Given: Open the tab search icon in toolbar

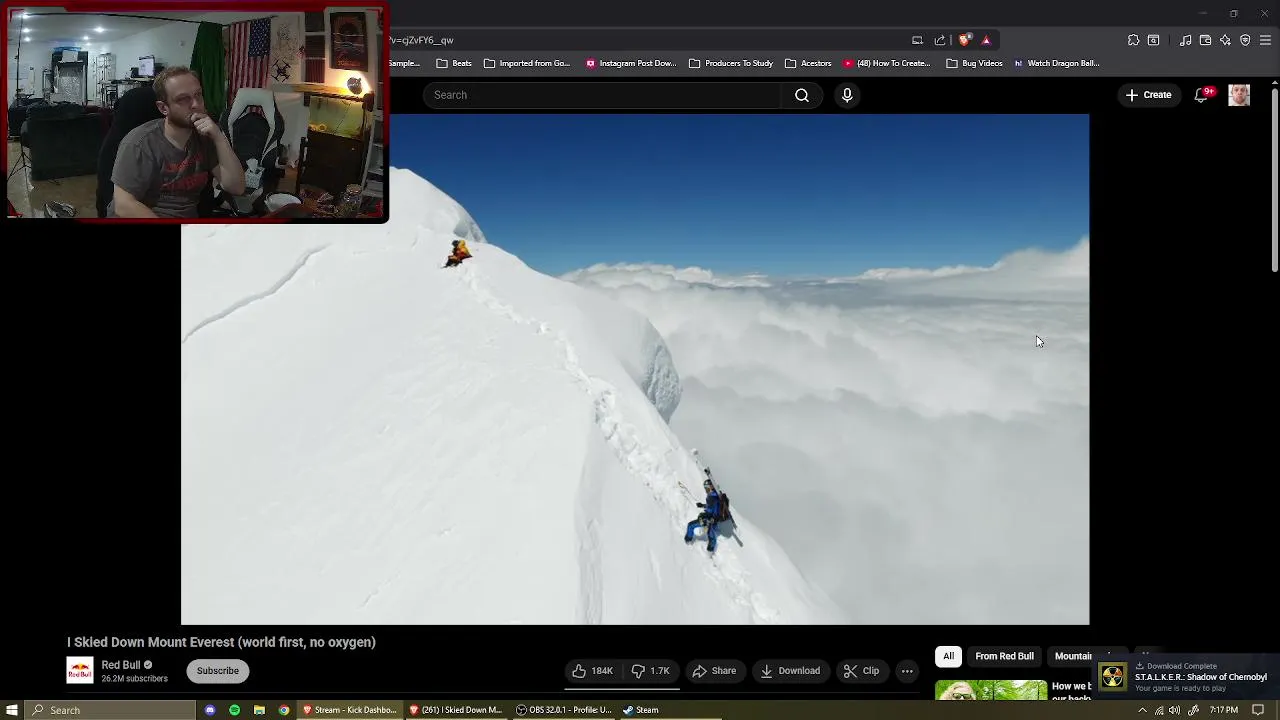Looking at the screenshot, I should [1153, 40].
